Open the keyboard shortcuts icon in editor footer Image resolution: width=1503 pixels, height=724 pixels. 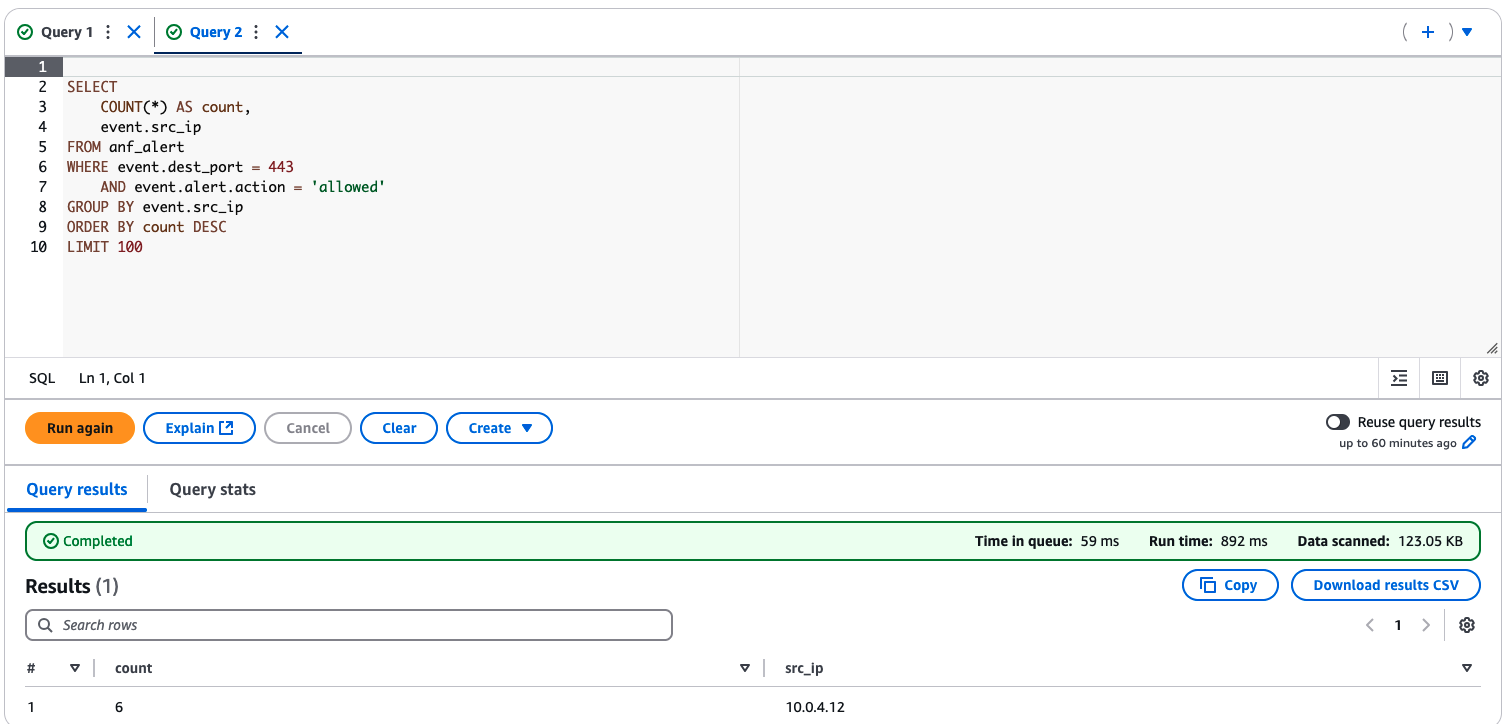click(1440, 378)
